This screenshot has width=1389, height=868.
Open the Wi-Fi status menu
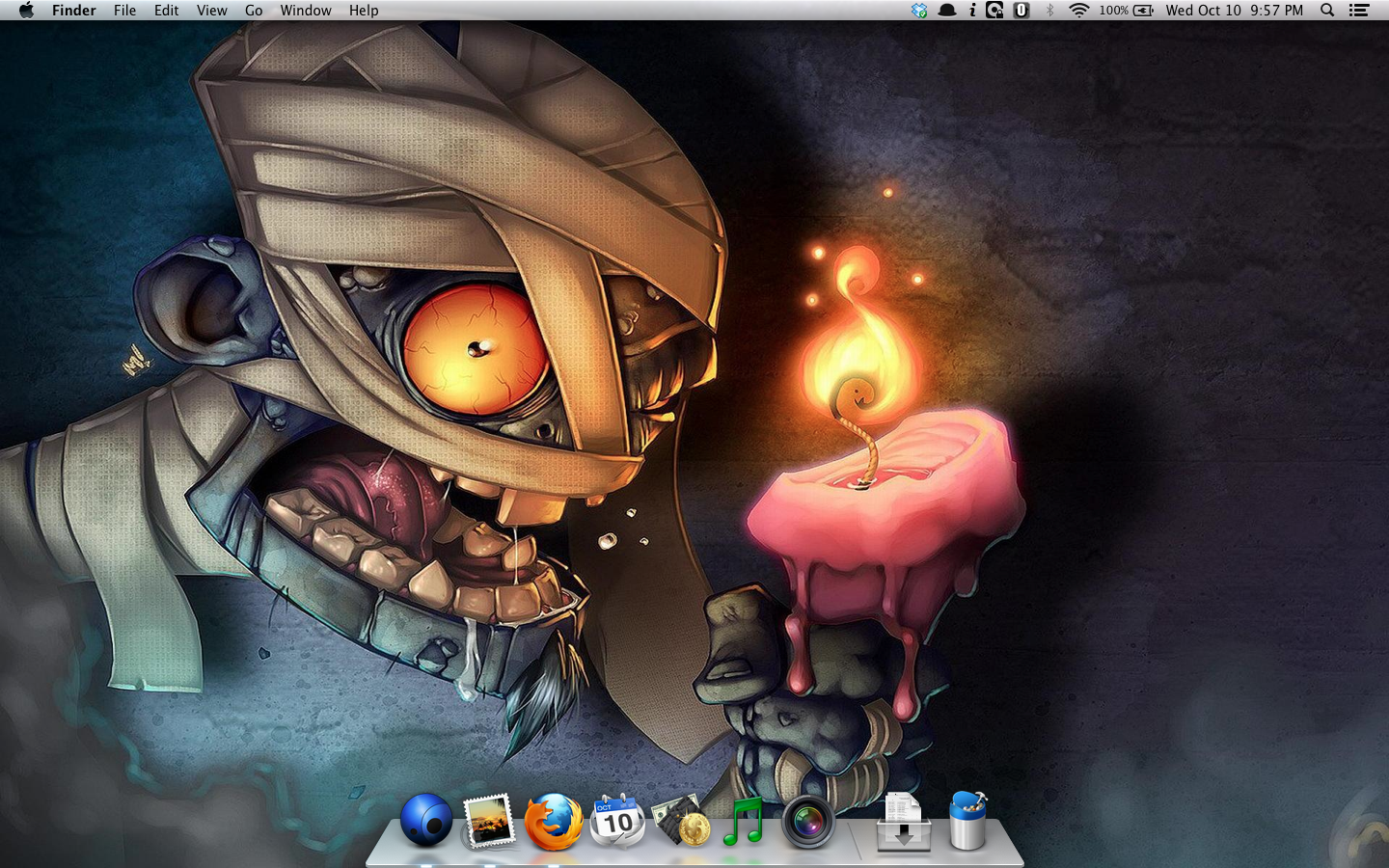pos(1079,10)
